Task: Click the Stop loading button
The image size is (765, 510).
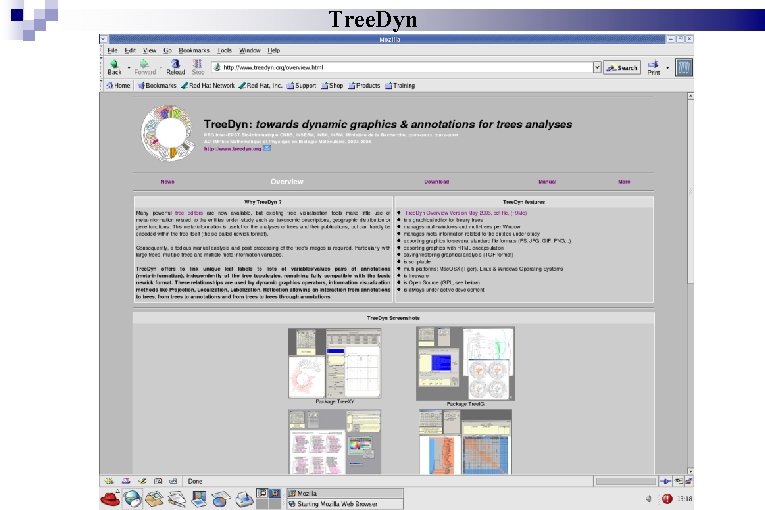Action: pyautogui.click(x=198, y=67)
